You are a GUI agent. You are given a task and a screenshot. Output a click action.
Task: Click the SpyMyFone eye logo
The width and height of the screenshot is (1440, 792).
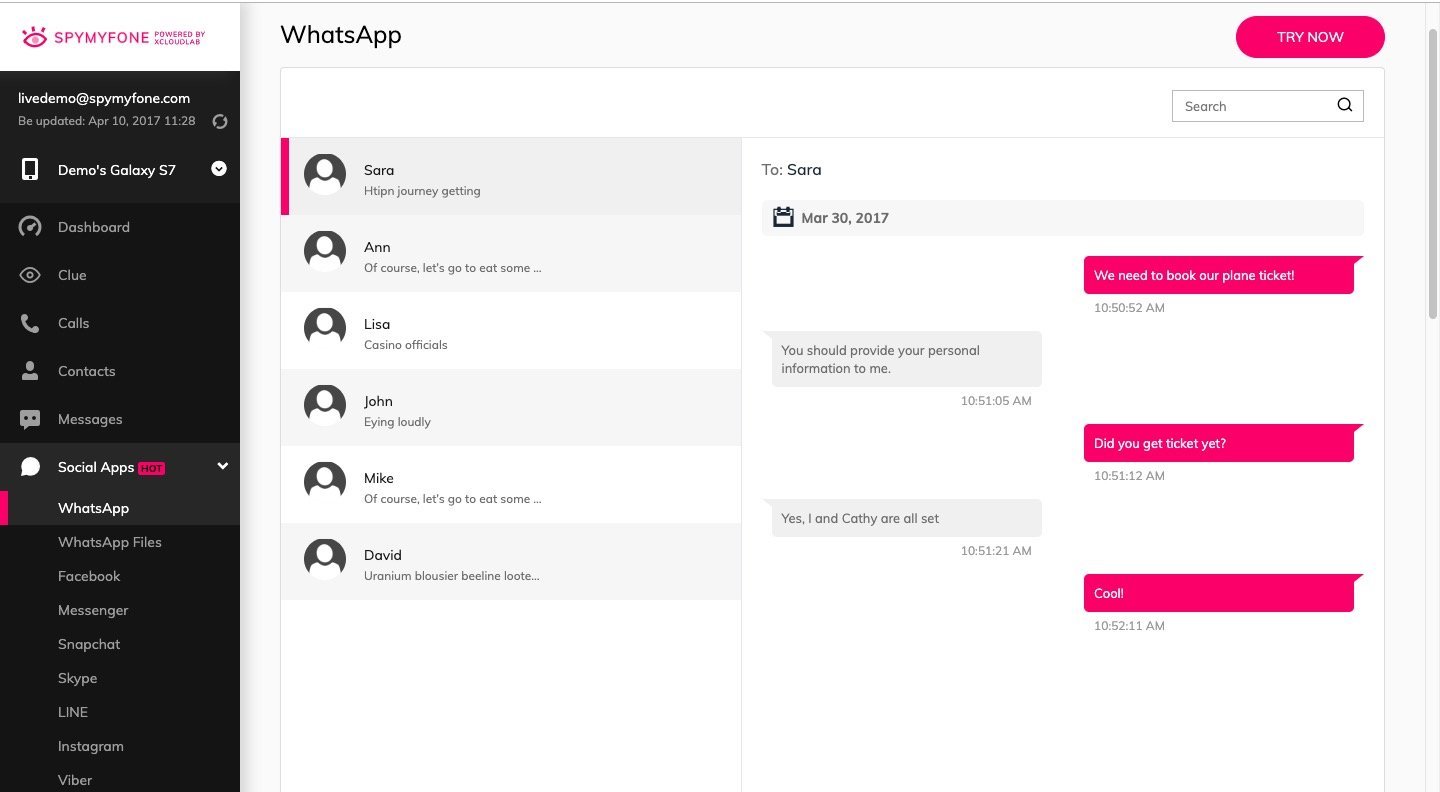[35, 38]
